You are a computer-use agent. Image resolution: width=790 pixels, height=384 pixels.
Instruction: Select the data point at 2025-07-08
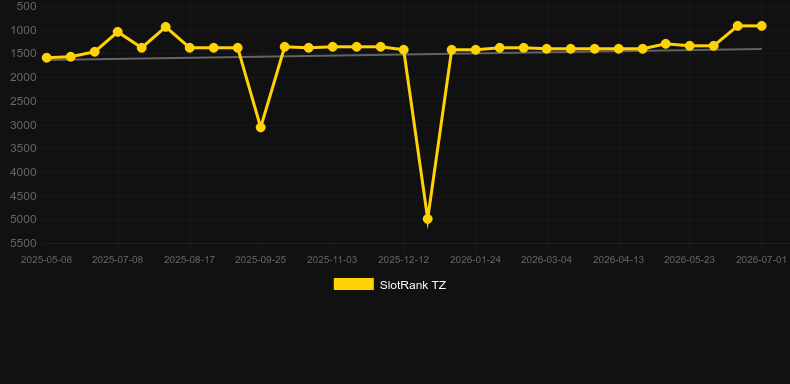118,32
